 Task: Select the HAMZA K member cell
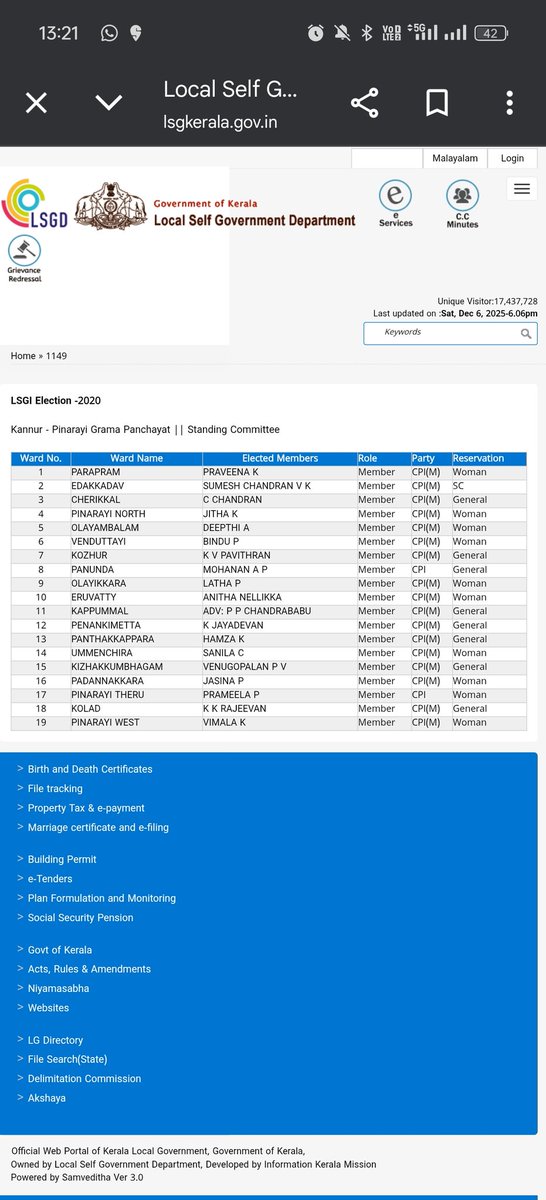(x=280, y=639)
